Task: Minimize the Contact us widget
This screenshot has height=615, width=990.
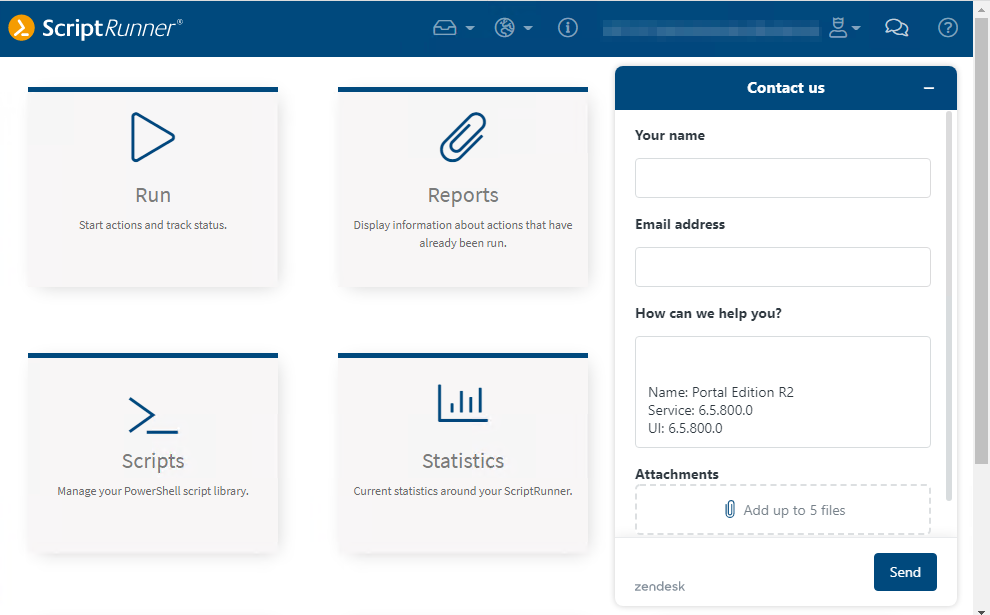Action: [929, 88]
